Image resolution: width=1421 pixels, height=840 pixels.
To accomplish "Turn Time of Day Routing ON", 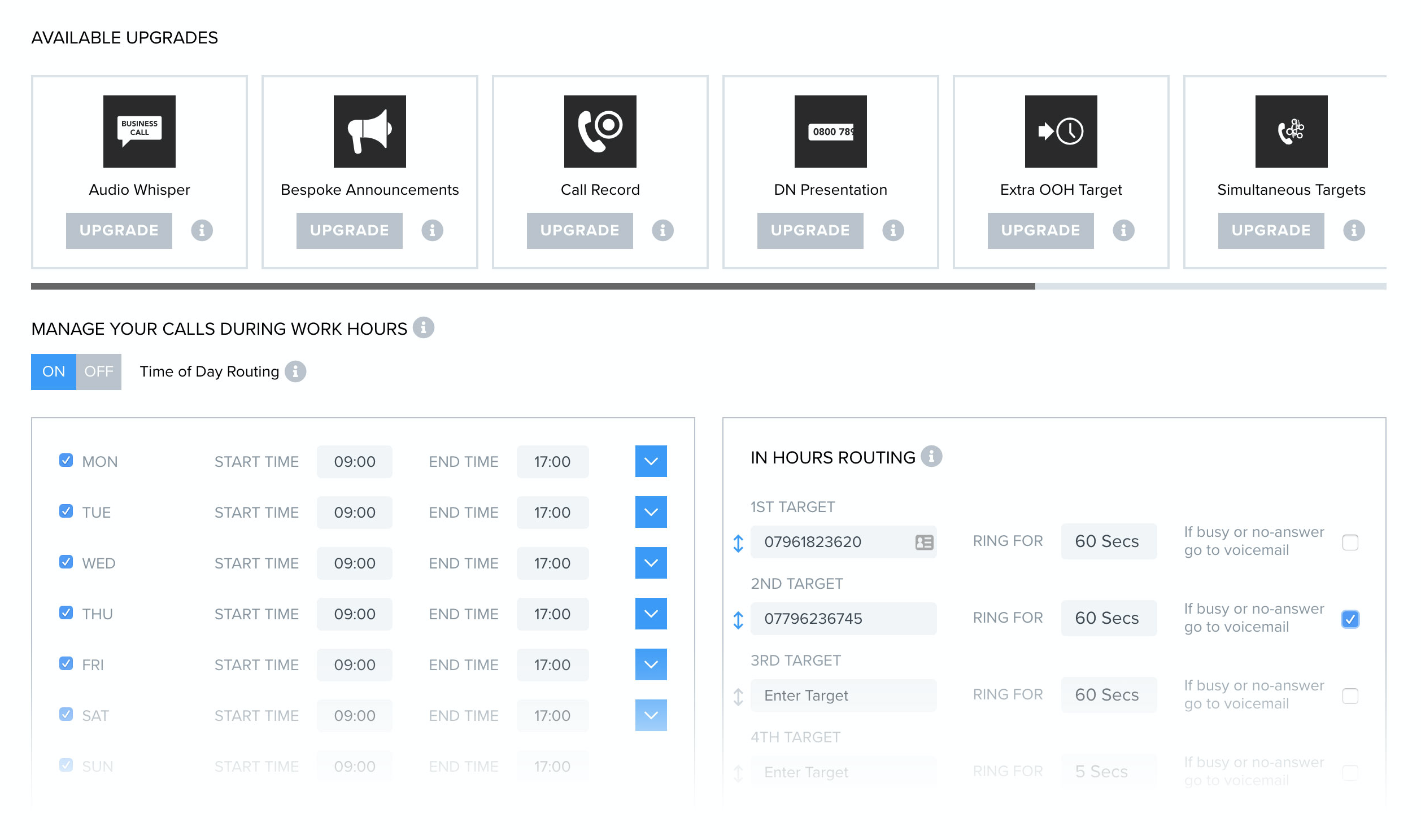I will coord(54,372).
